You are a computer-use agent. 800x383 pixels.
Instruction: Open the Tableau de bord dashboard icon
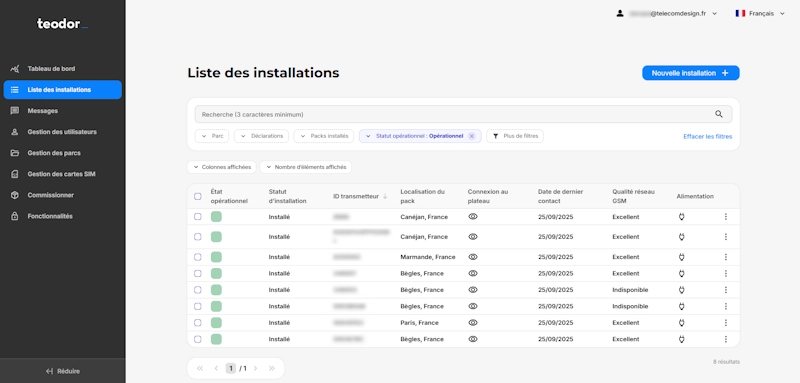(x=15, y=69)
